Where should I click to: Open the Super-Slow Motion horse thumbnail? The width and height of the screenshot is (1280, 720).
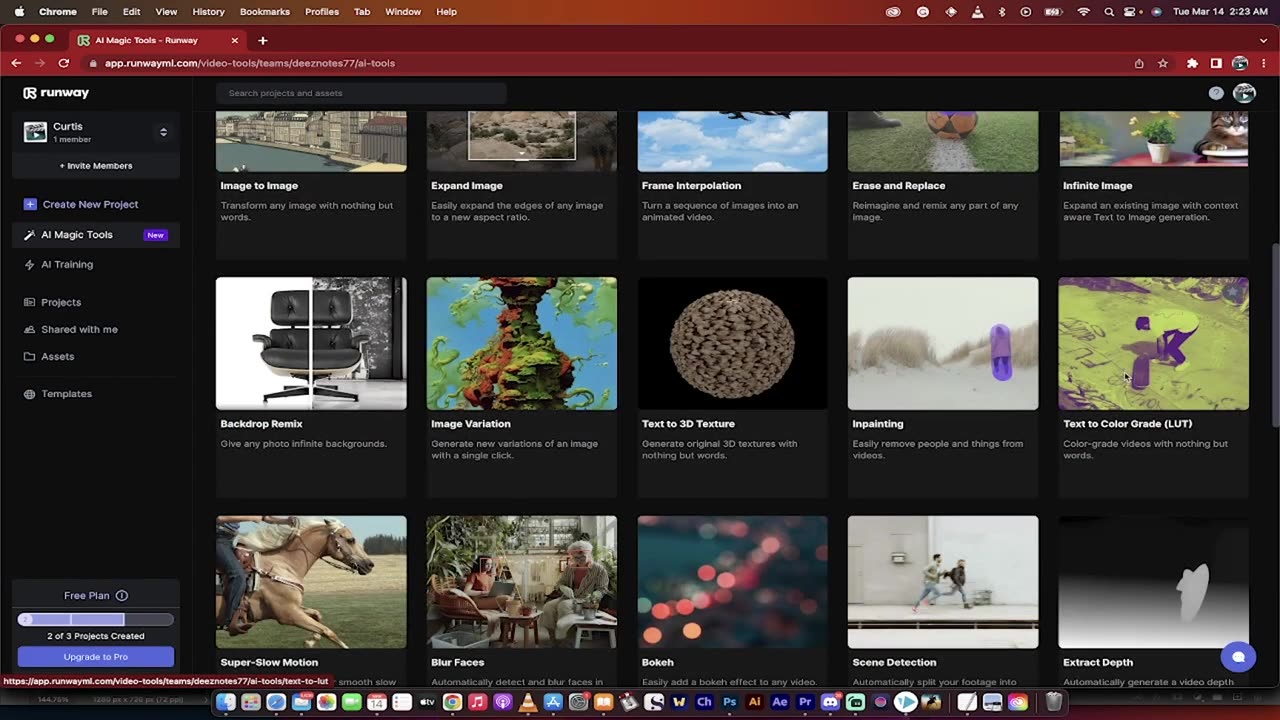[x=311, y=582]
